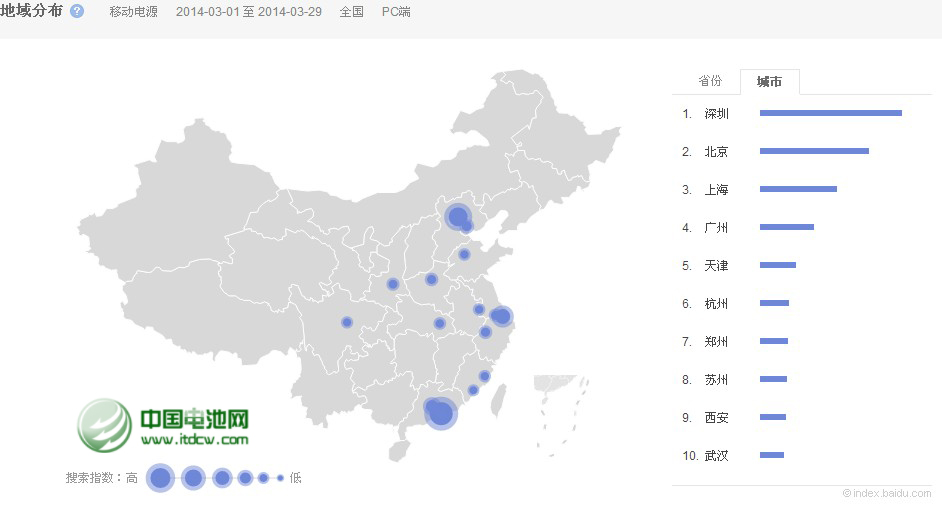The width and height of the screenshot is (942, 512).
Task: Click the Chengdu bubble in Sichuan
Action: (347, 322)
